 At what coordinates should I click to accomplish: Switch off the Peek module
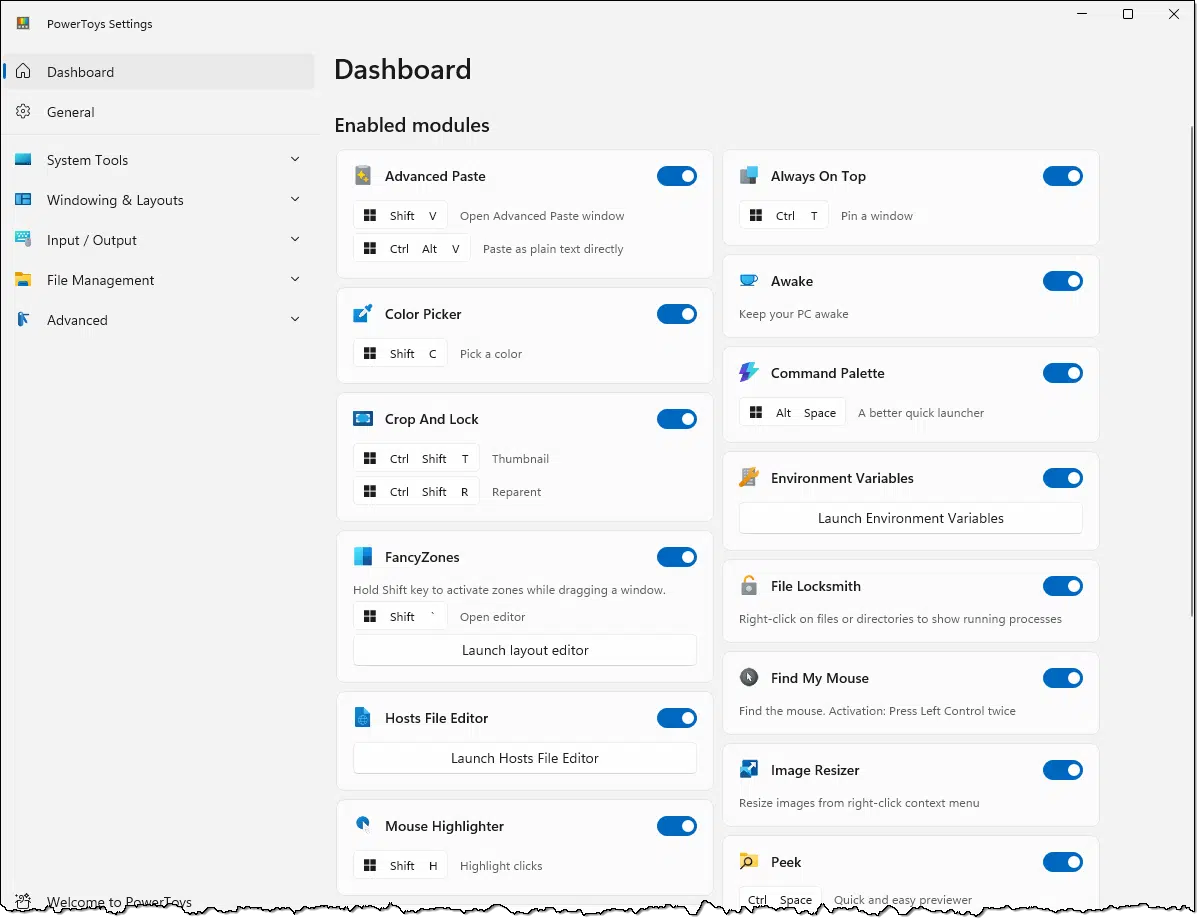tap(1063, 862)
